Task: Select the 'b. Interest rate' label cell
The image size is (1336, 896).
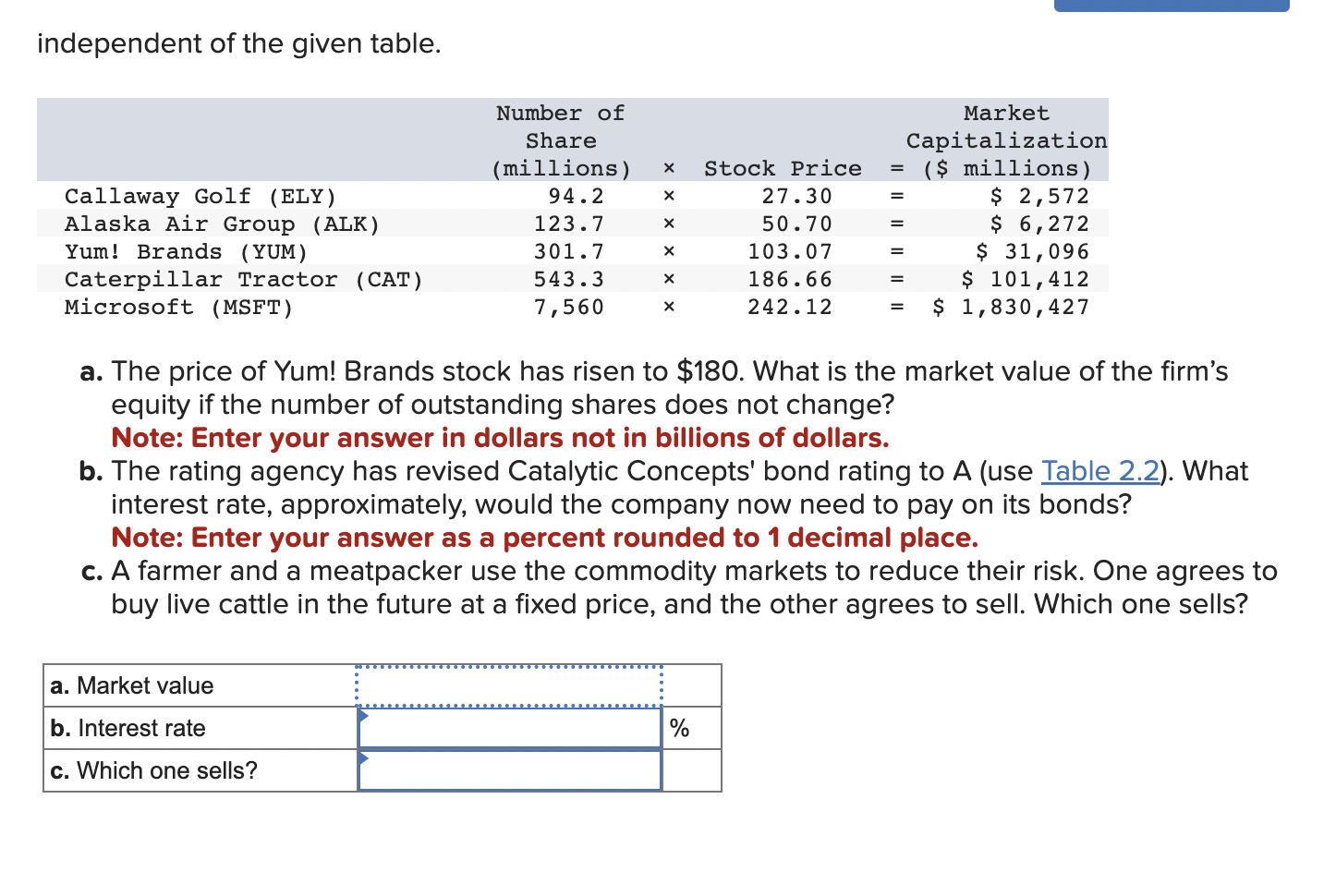Action: (200, 728)
